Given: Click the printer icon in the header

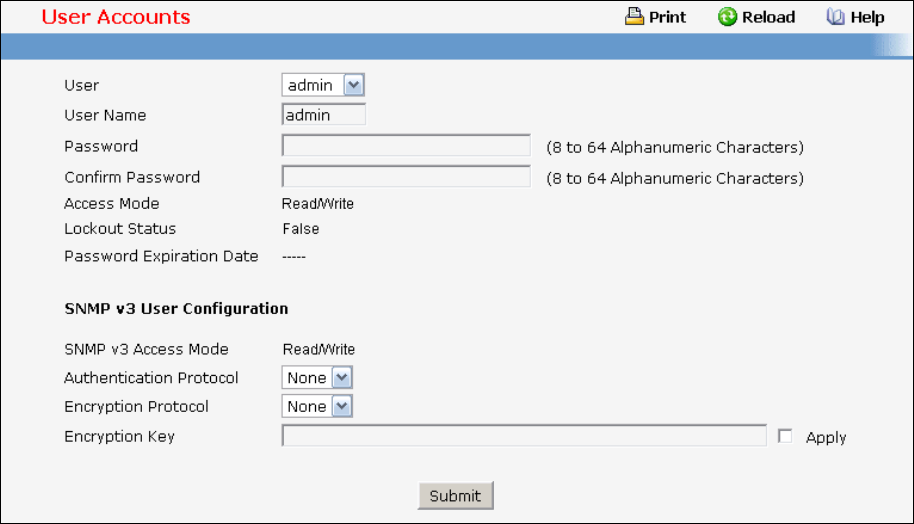Looking at the screenshot, I should click(x=634, y=17).
